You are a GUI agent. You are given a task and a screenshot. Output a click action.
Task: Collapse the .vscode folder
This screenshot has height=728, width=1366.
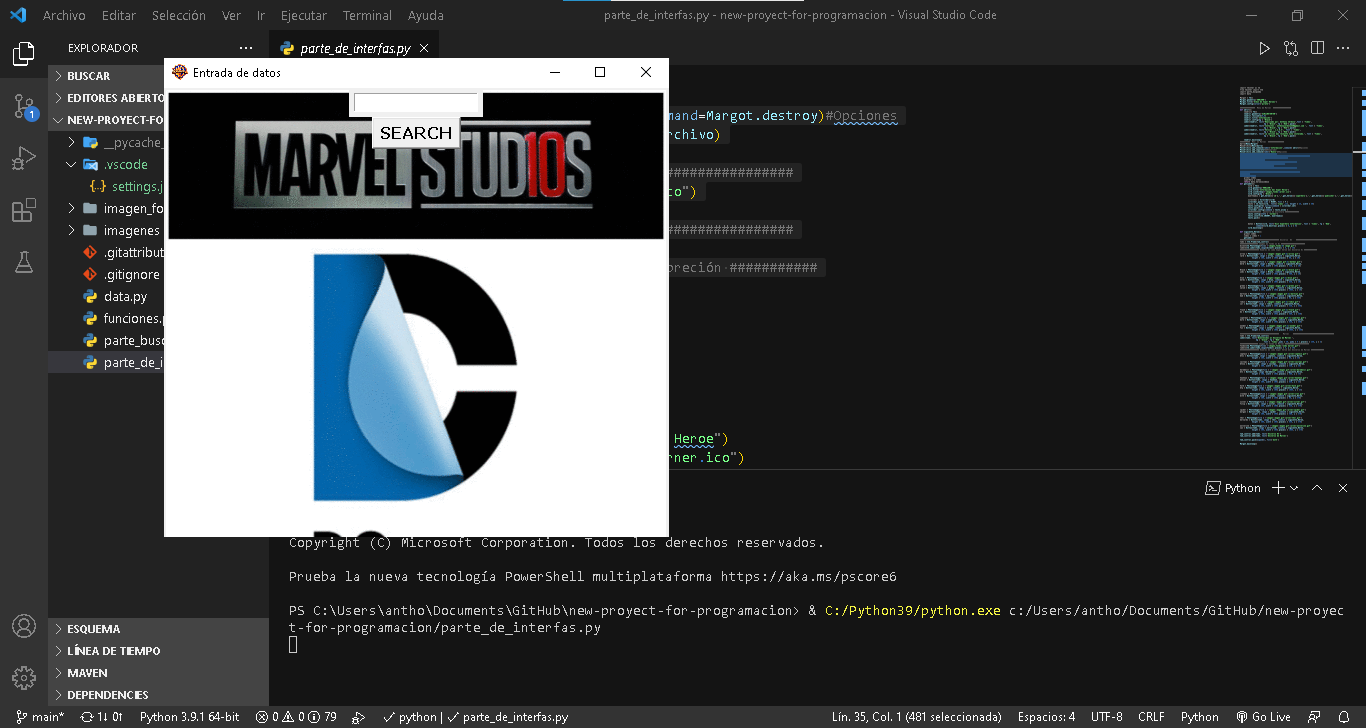coord(158,164)
